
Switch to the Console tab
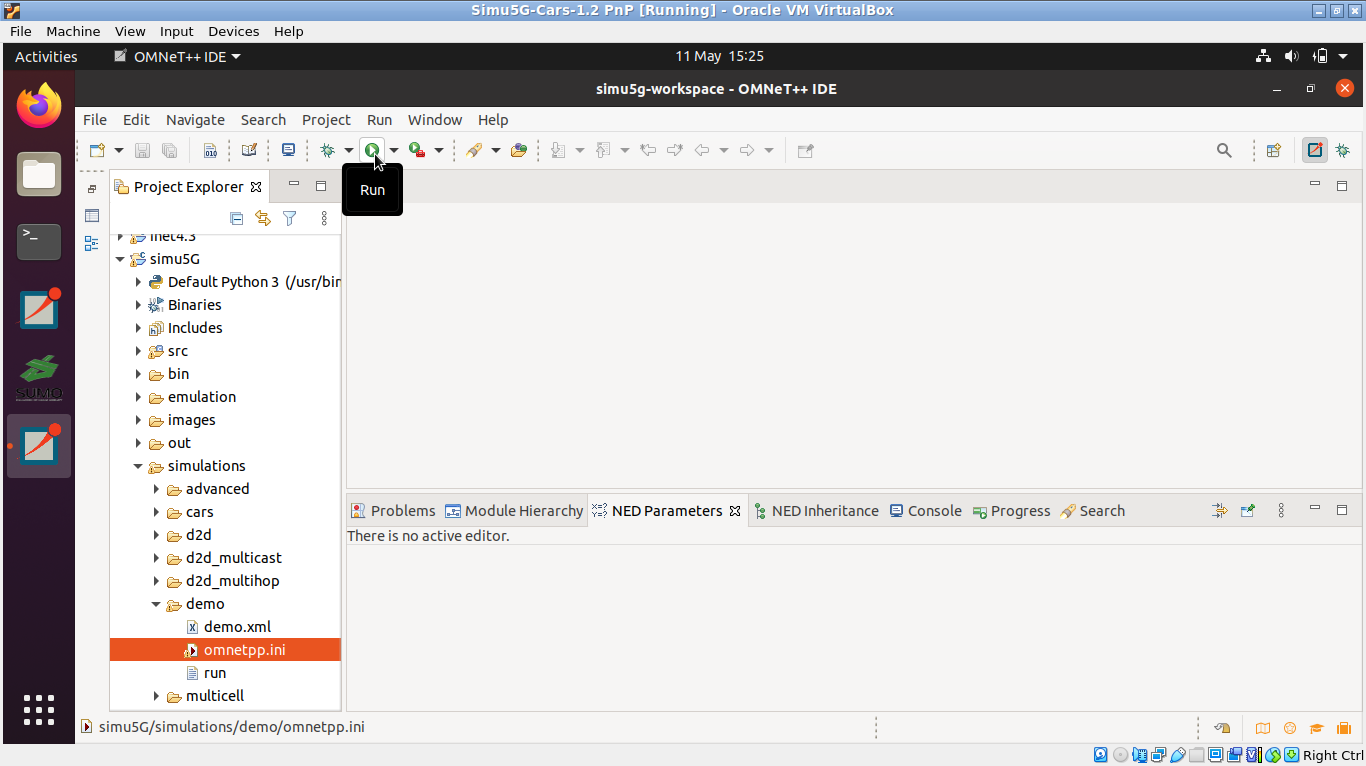click(925, 511)
